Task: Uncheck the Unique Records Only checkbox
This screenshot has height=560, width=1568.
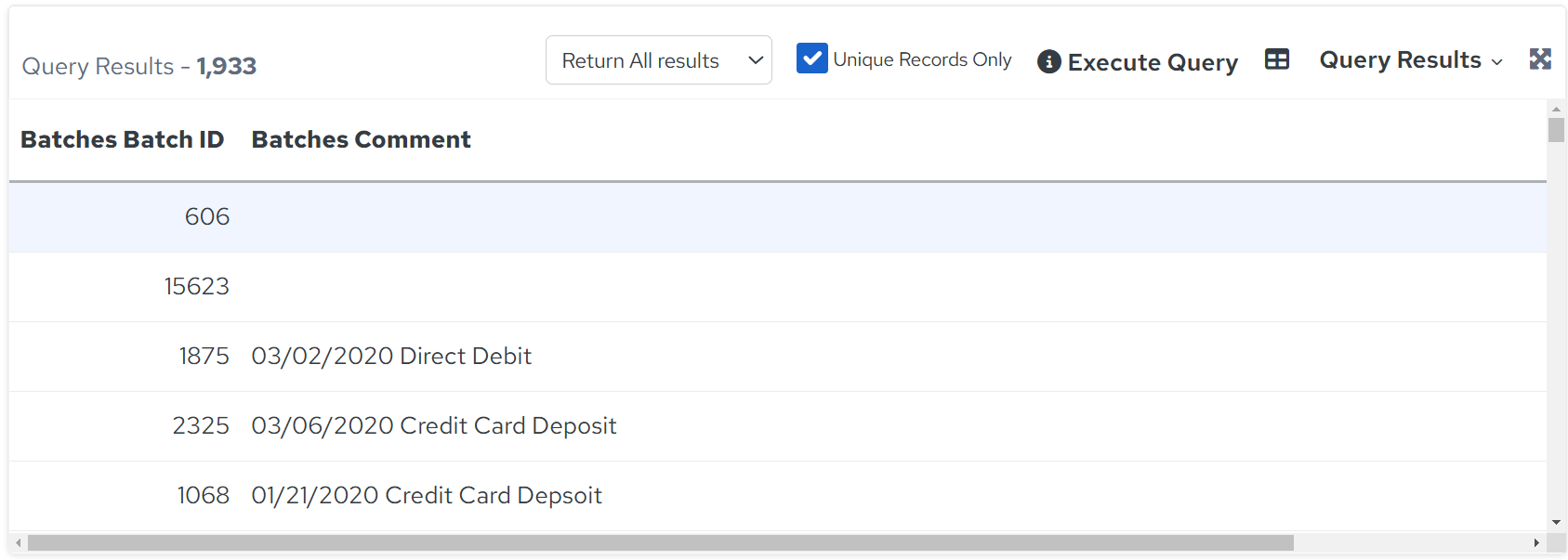Action: [812, 59]
